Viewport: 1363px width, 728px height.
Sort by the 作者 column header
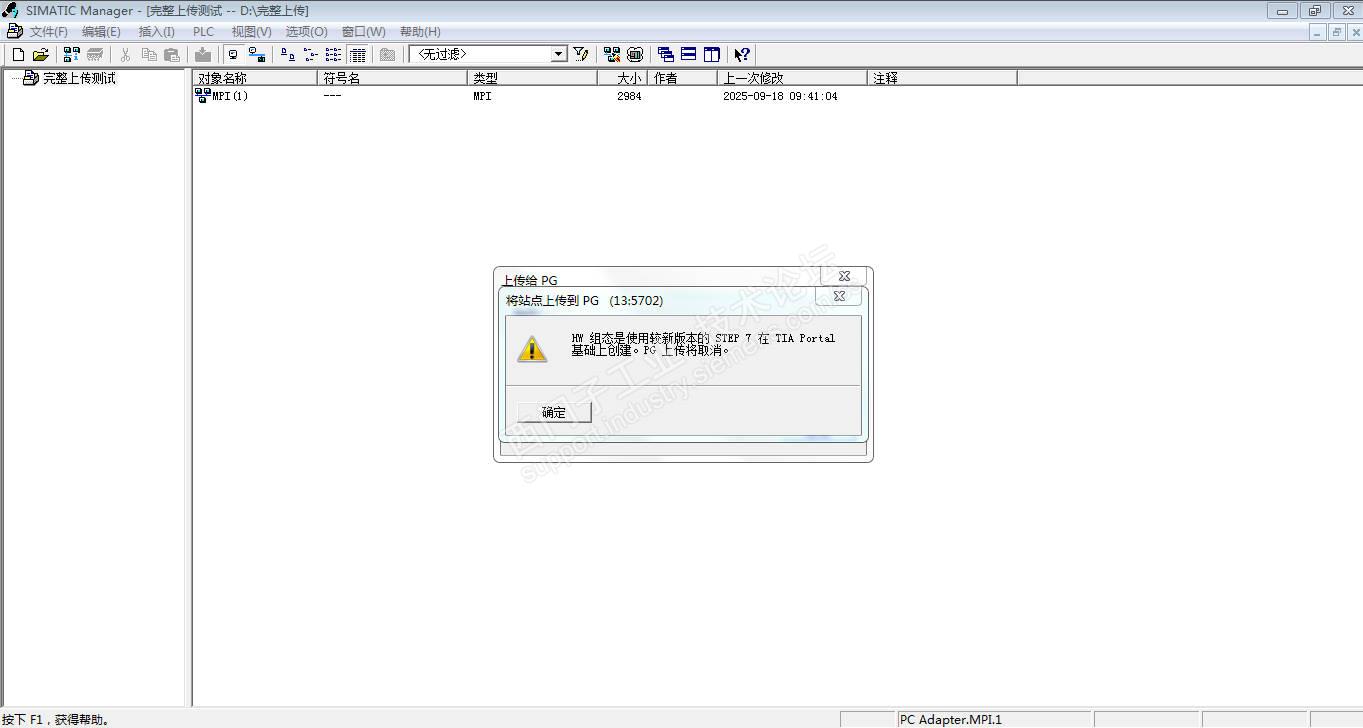(x=682, y=78)
